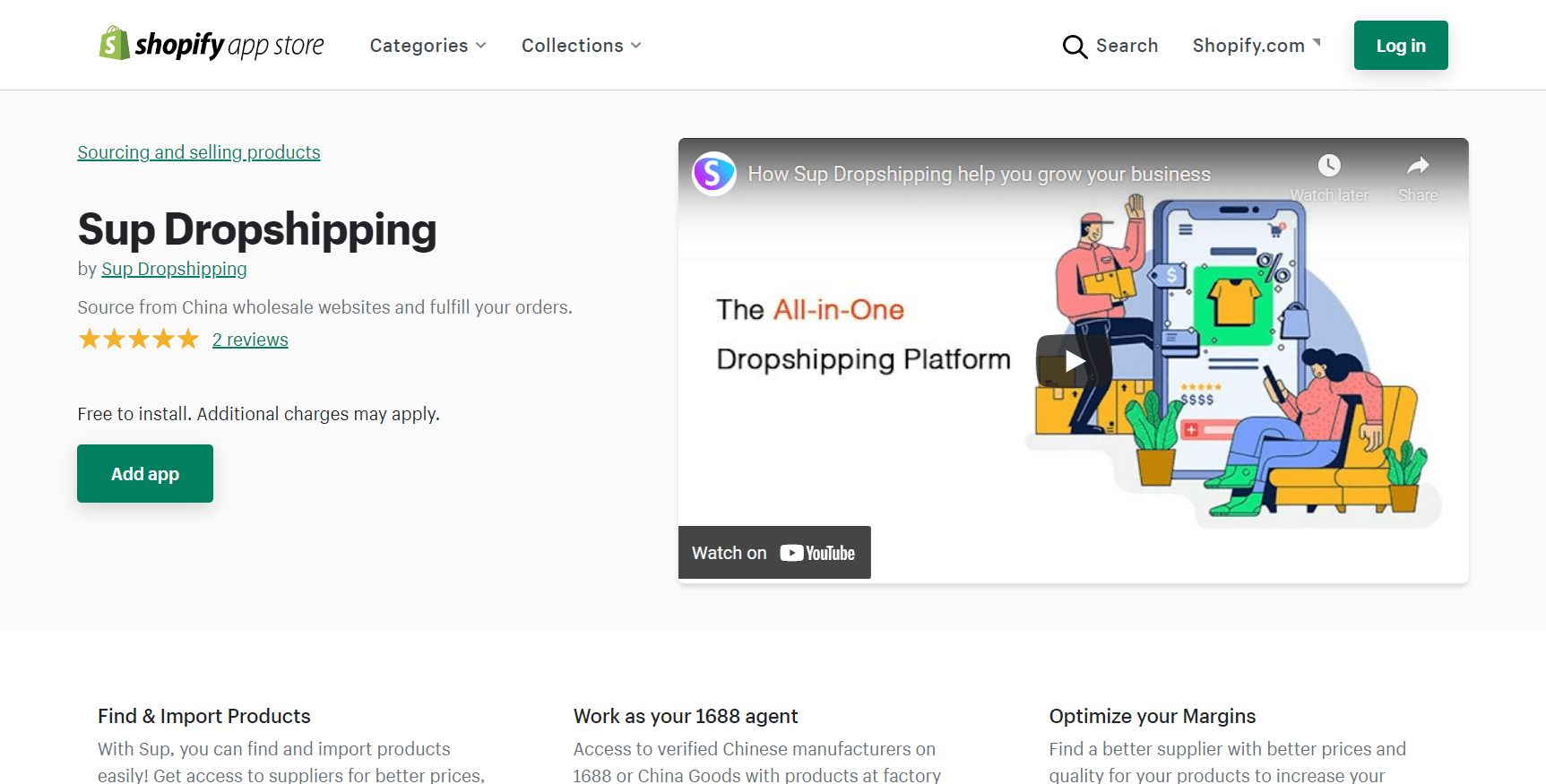Play the Sup Dropshipping video
Screen dimensions: 1546x784
coord(1074,360)
